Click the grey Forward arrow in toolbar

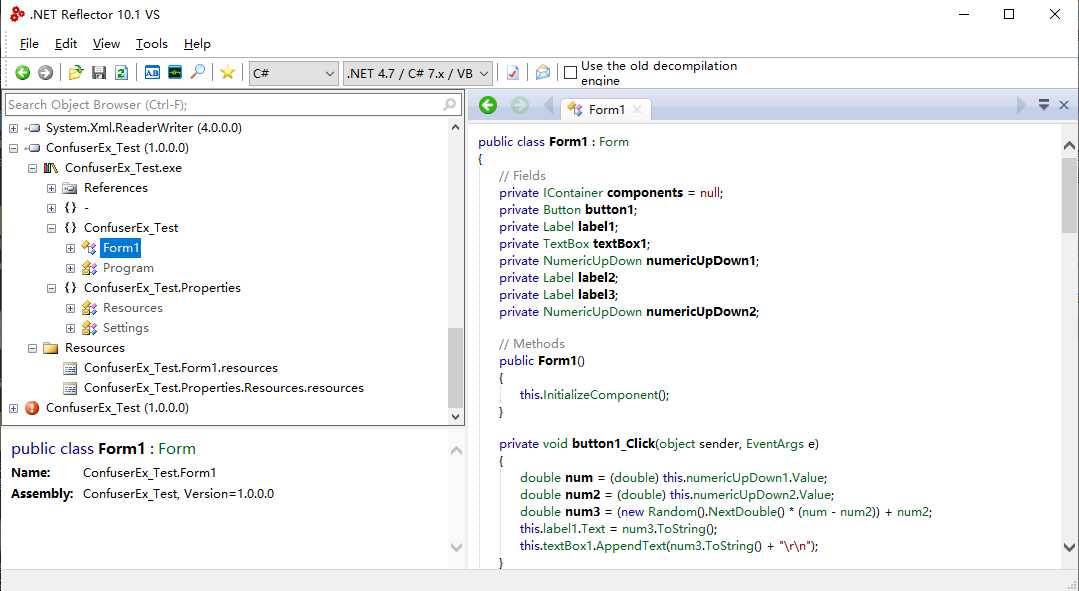[45, 72]
